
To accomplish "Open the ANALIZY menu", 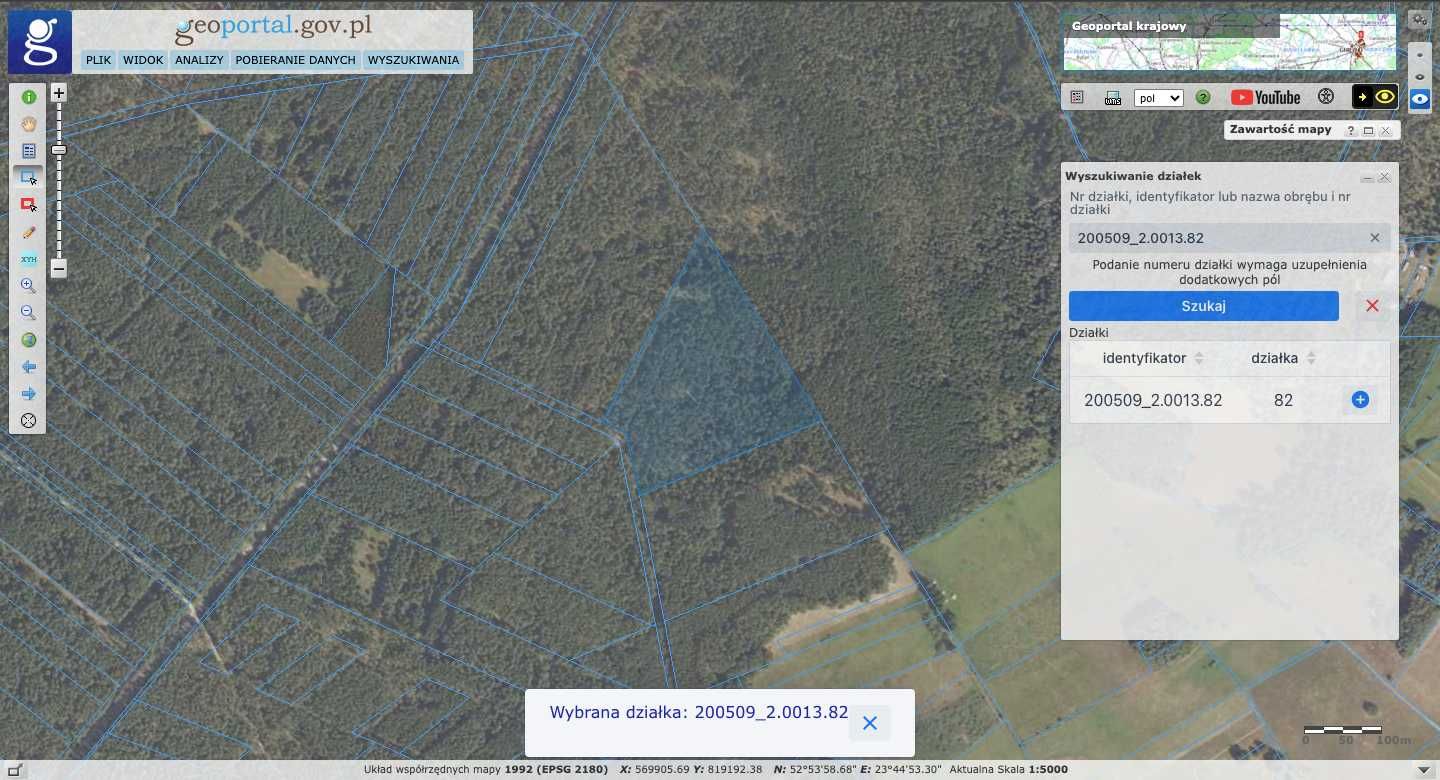I will [199, 60].
